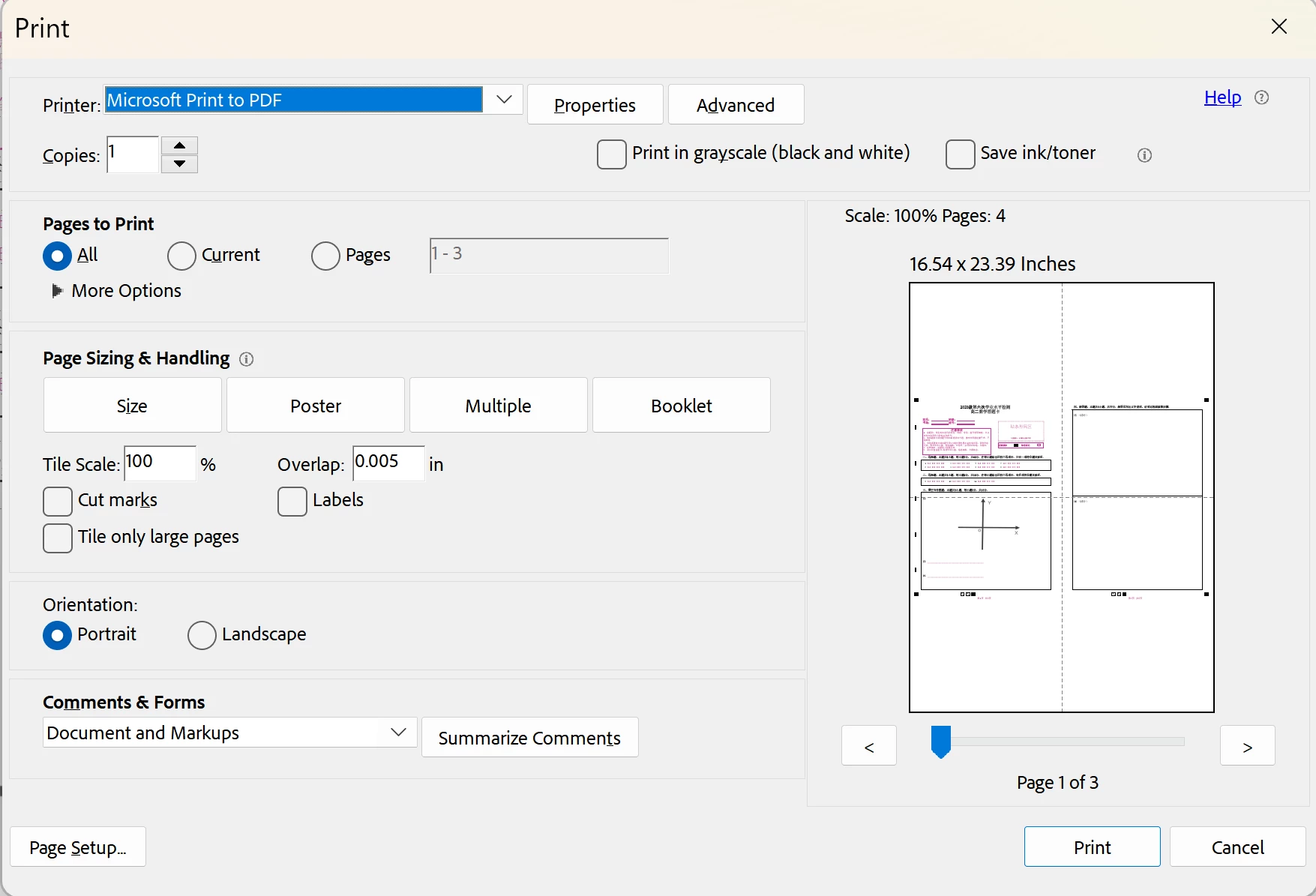
Task: Go to next preview page
Action: [1248, 746]
